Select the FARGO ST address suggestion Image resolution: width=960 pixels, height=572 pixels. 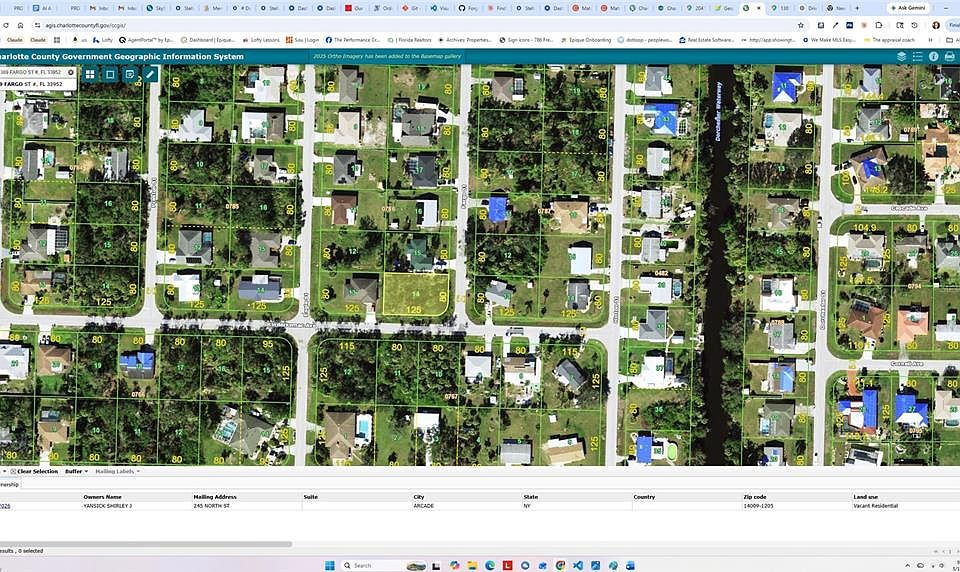click(x=38, y=84)
